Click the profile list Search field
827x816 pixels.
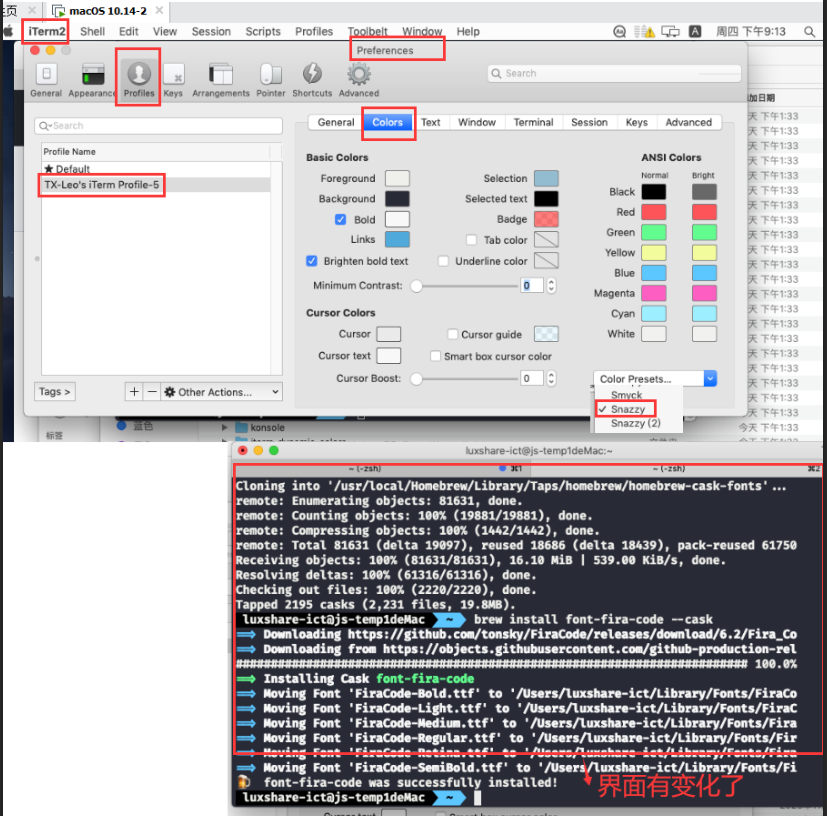coord(158,126)
